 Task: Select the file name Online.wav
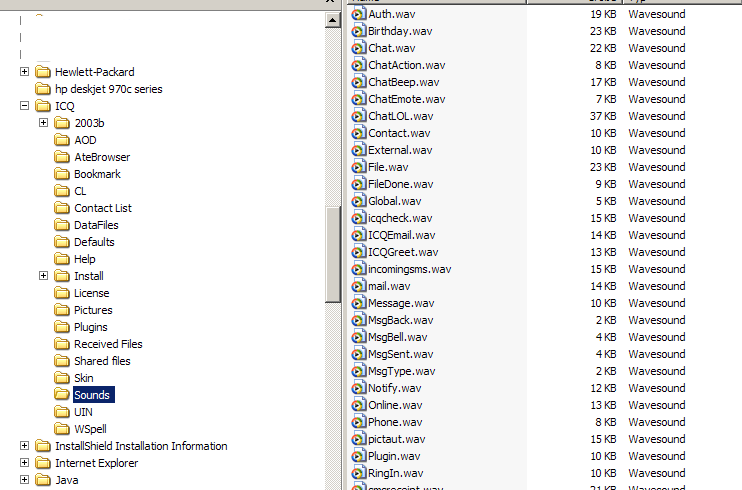tap(396, 406)
